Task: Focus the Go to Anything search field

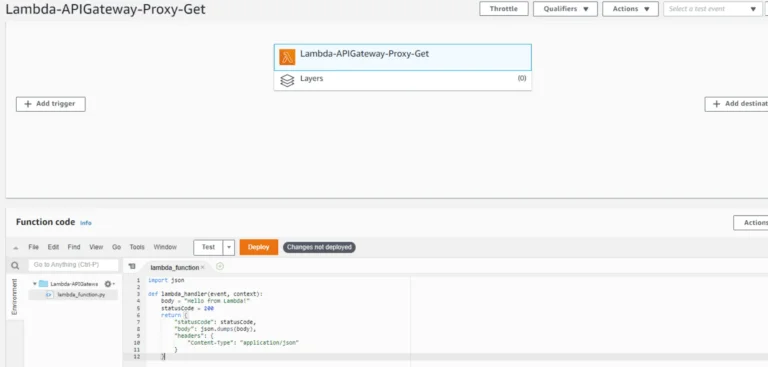Action: (73, 265)
